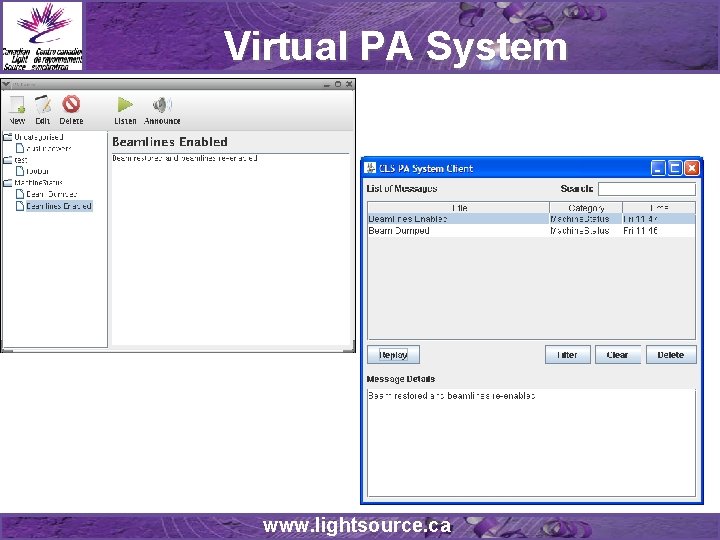Image resolution: width=720 pixels, height=540 pixels.
Task: Close the CLS PA System Client window
Action: pos(692,168)
